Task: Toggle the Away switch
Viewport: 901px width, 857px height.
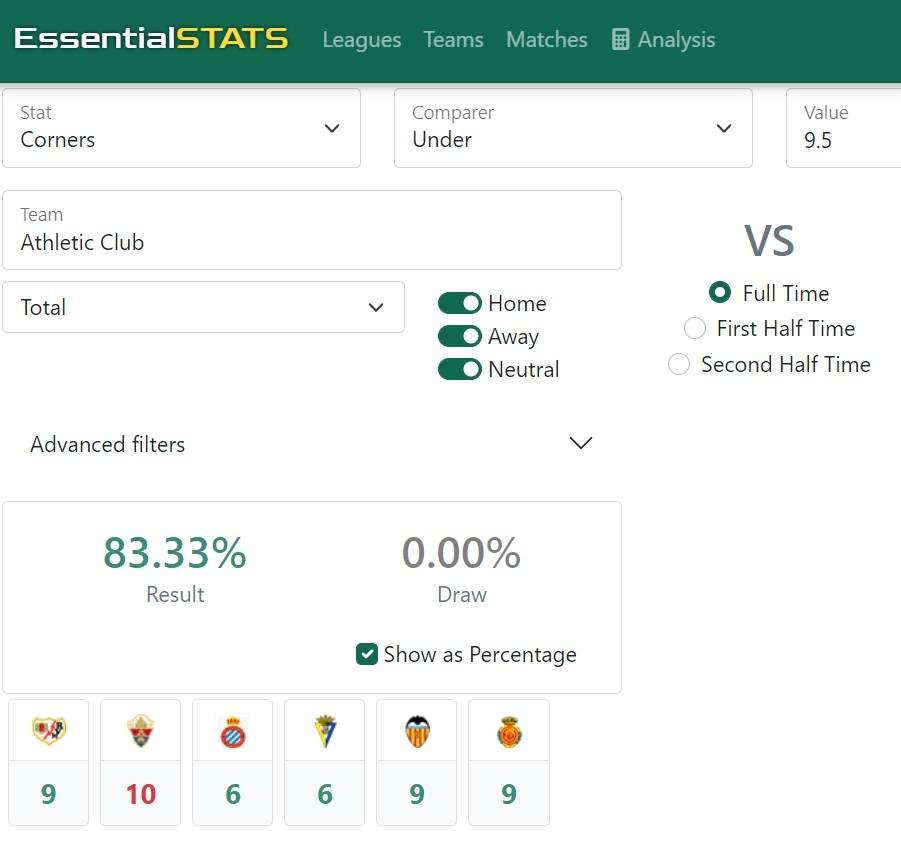Action: pyautogui.click(x=460, y=336)
